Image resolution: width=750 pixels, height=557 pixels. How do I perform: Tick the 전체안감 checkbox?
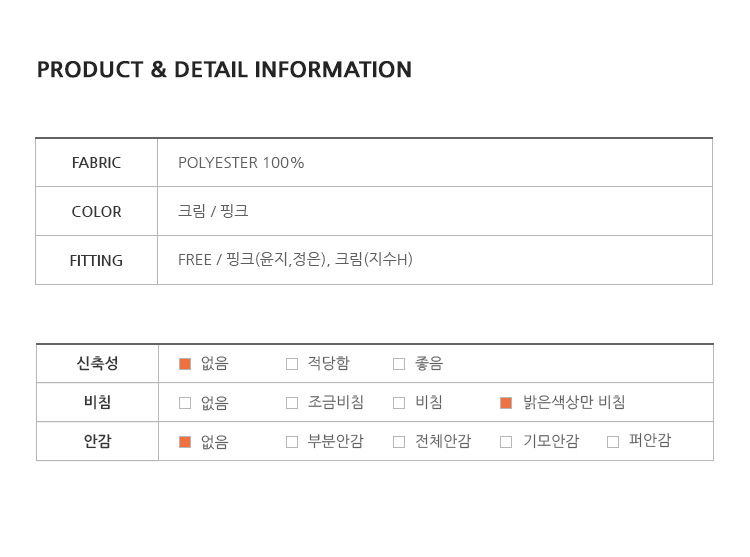[x=399, y=441]
